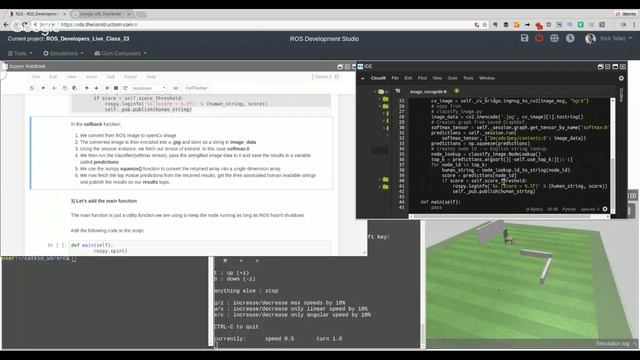Viewport: 640px width, 360px height.
Task: Select the callback function markdown cell
Action: tap(182, 153)
